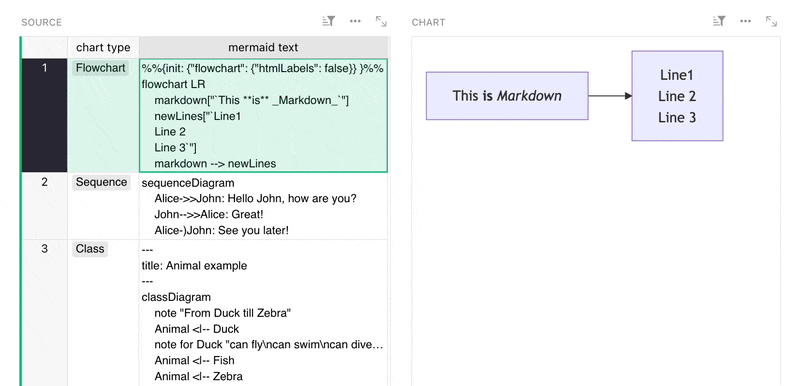Click the 'Line1 Line 2 Line 3' node
Image resolution: width=800 pixels, height=386 pixels.
[x=677, y=96]
